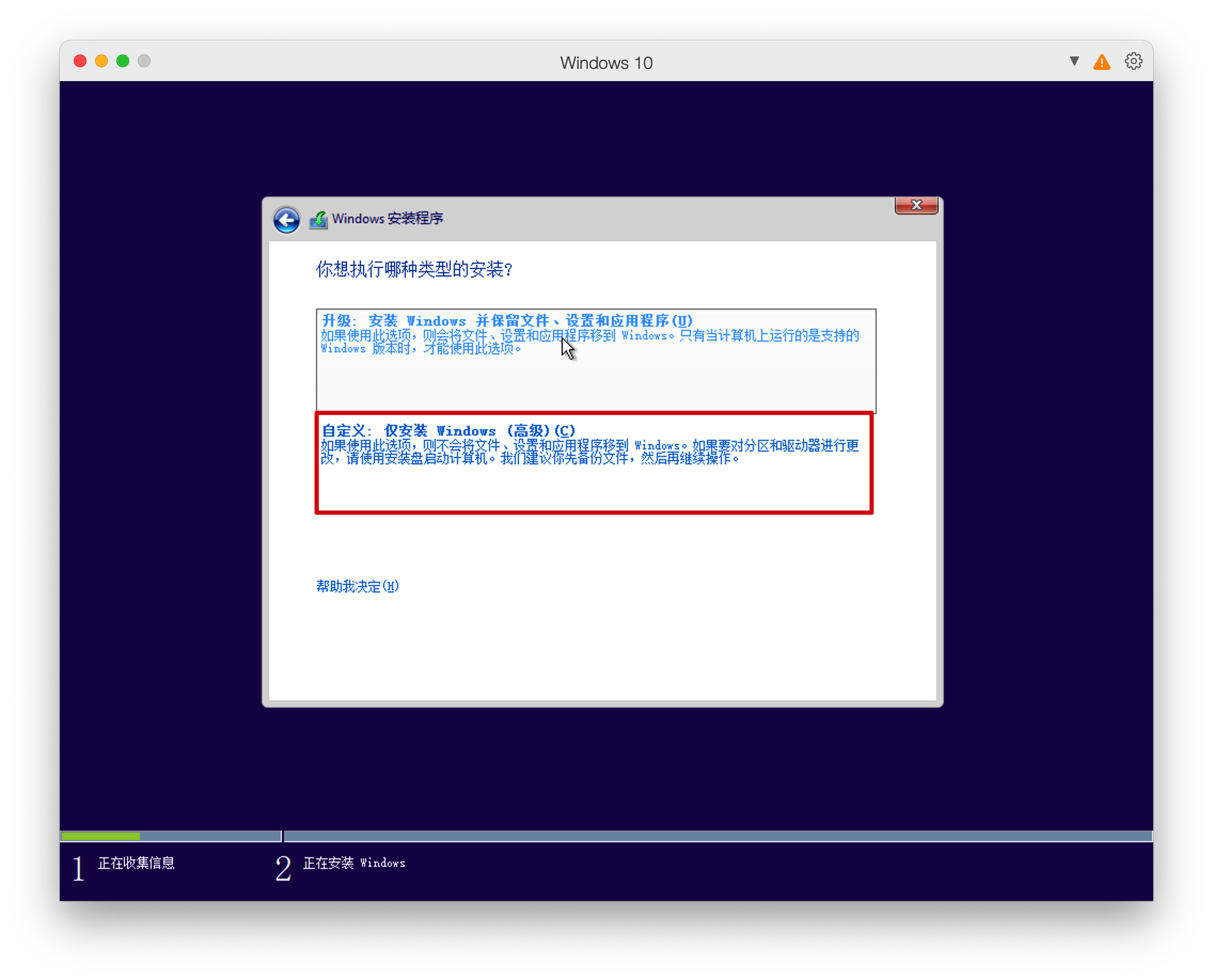The image size is (1213, 980).
Task: Click the installation progress bar
Action: coord(606,836)
